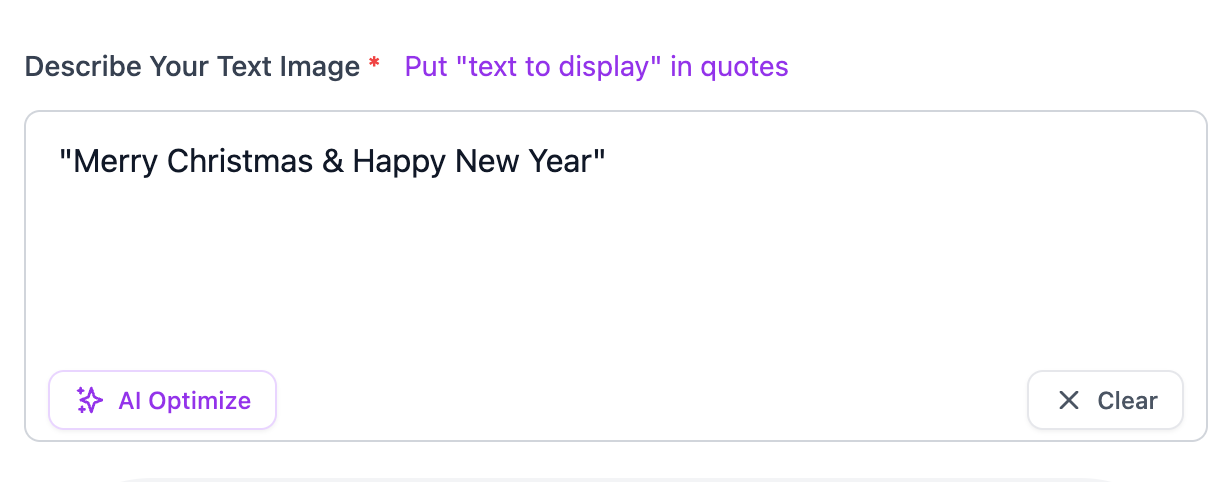Viewport: 1230px width, 482px height.
Task: Click the purple "Put text to display" hint
Action: tap(596, 67)
